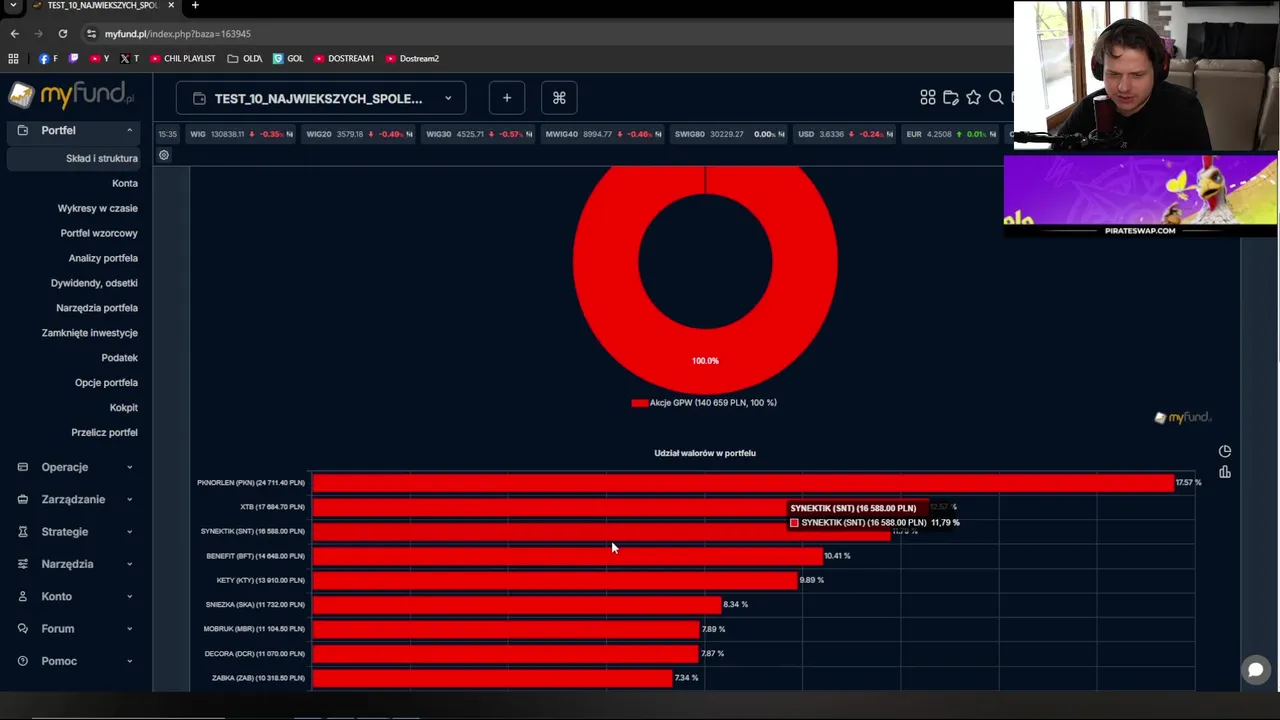Open the Twitch bookmark icon
This screenshot has height=720, width=1280.
coord(74,59)
